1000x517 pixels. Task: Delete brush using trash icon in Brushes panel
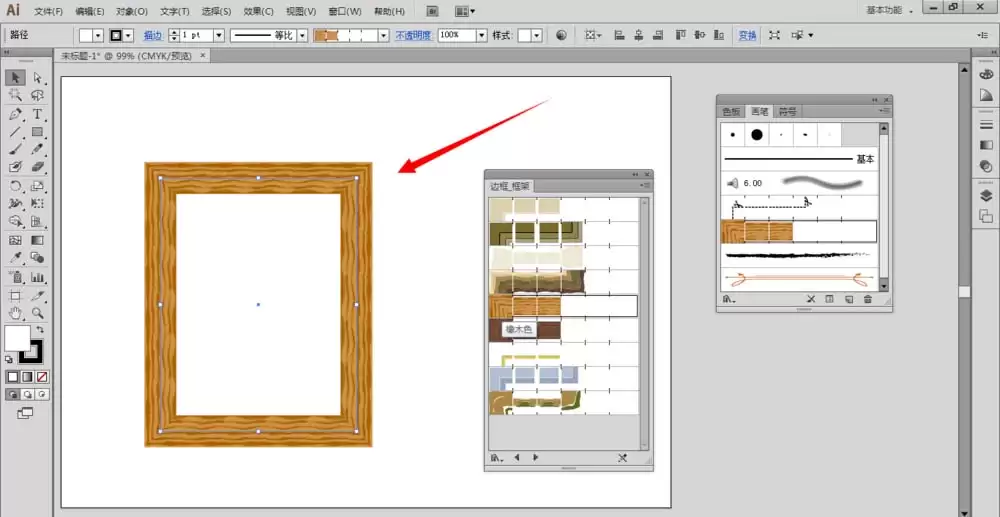867,299
